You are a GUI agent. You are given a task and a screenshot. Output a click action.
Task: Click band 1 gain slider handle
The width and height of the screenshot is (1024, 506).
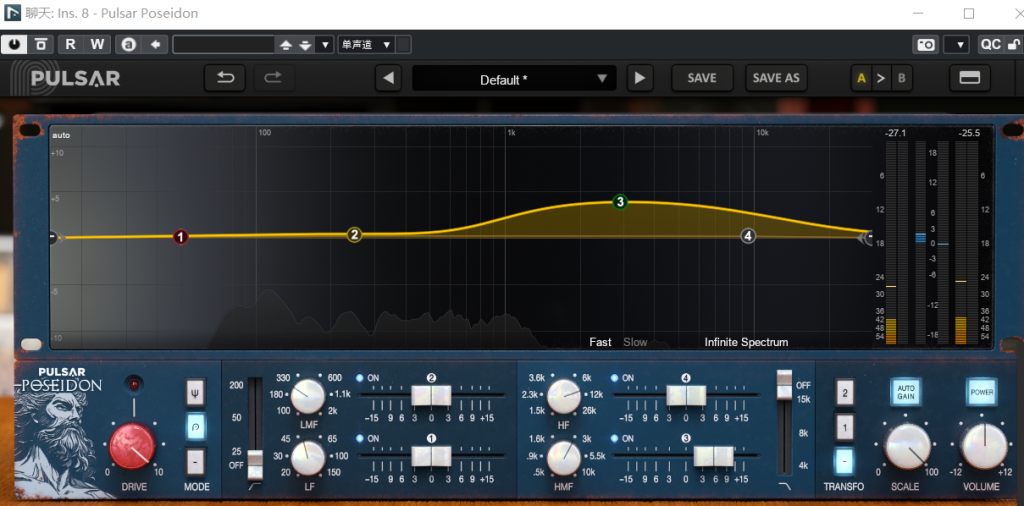[431, 455]
